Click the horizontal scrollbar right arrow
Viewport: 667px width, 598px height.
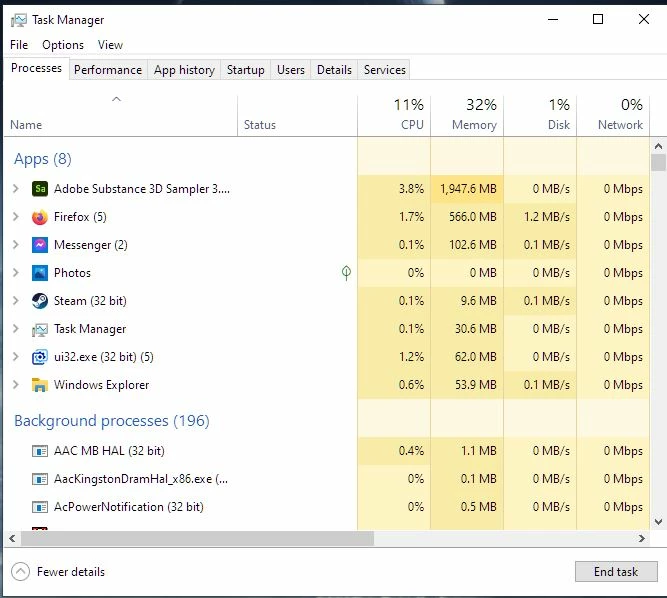642,538
